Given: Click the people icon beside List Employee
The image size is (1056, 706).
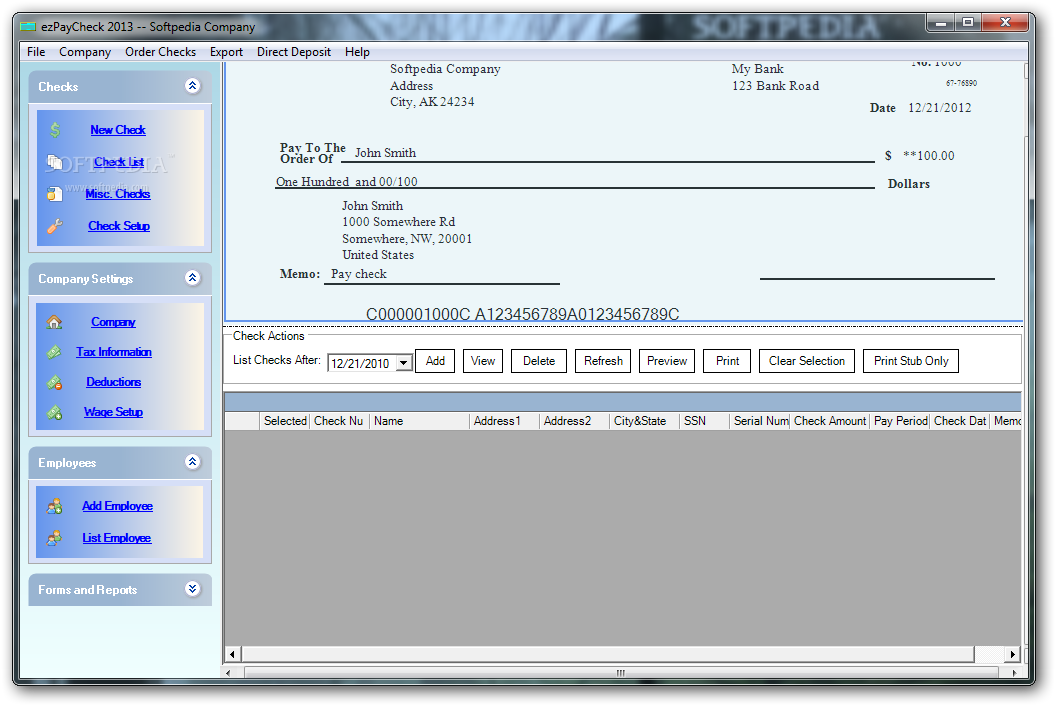Looking at the screenshot, I should coord(55,538).
